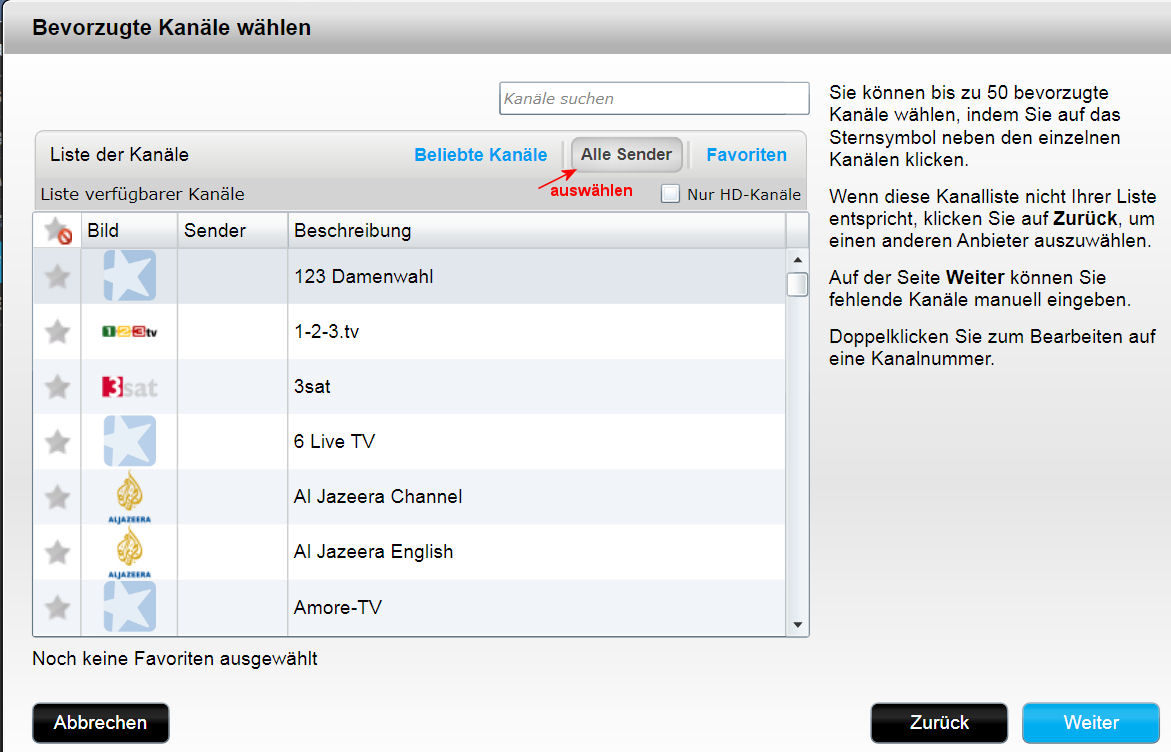Click the 3sat channel logo
Viewport: 1171px width, 752px height.
coord(129,387)
